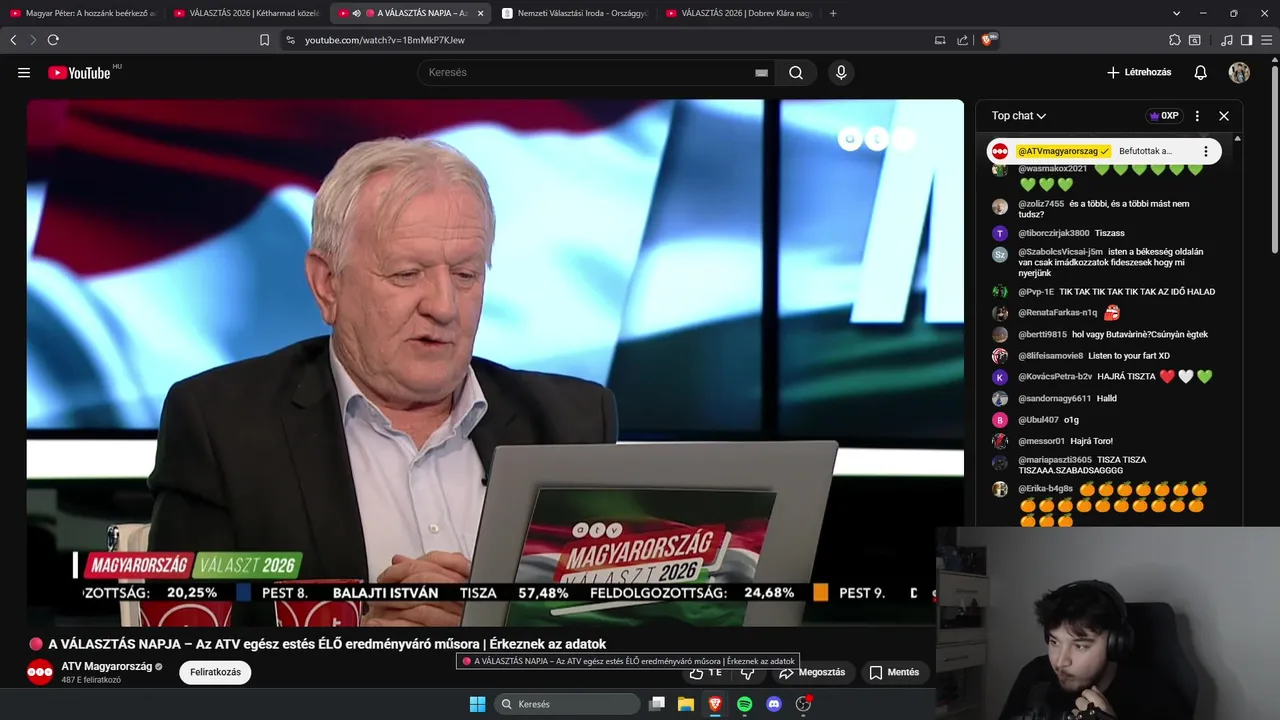This screenshot has height=720, width=1280.
Task: Open the media control music note icon
Action: (x=1227, y=40)
